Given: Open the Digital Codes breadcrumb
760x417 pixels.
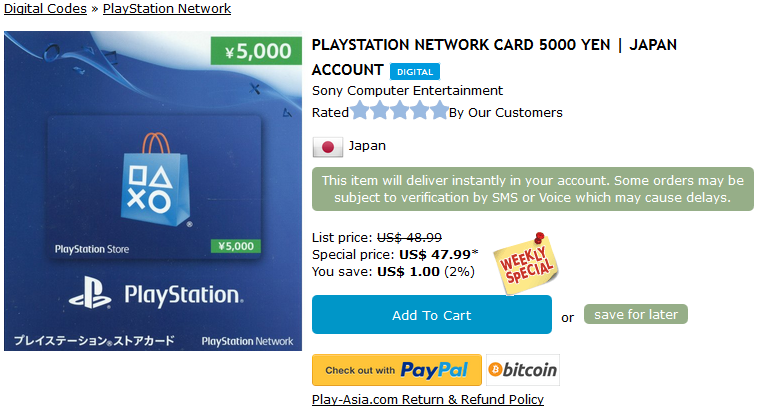Looking at the screenshot, I should coord(44,9).
